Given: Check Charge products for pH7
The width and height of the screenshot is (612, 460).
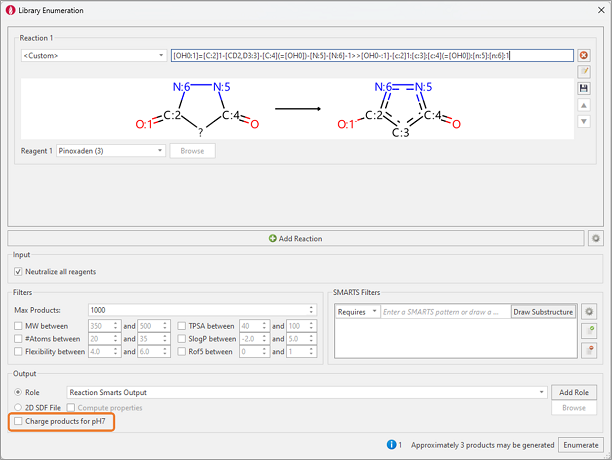Looking at the screenshot, I should coord(18,421).
